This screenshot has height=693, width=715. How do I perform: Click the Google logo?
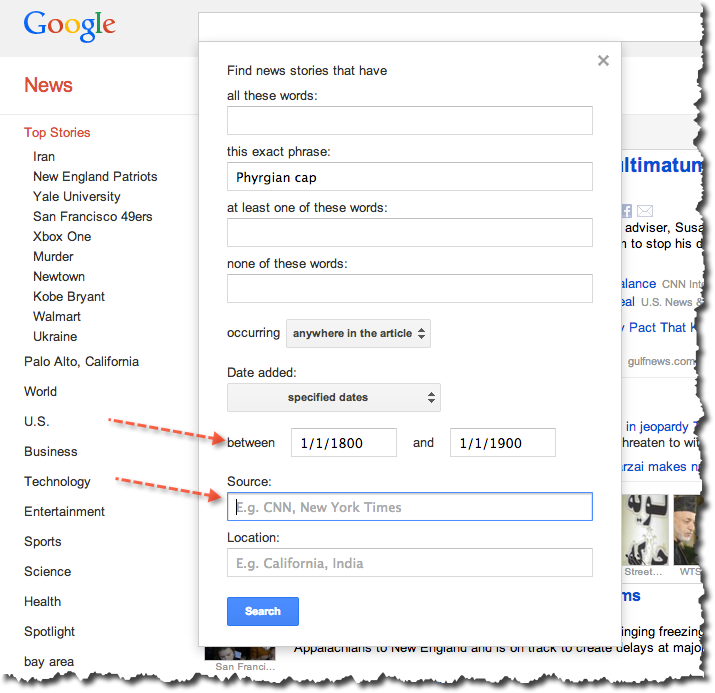pos(69,26)
